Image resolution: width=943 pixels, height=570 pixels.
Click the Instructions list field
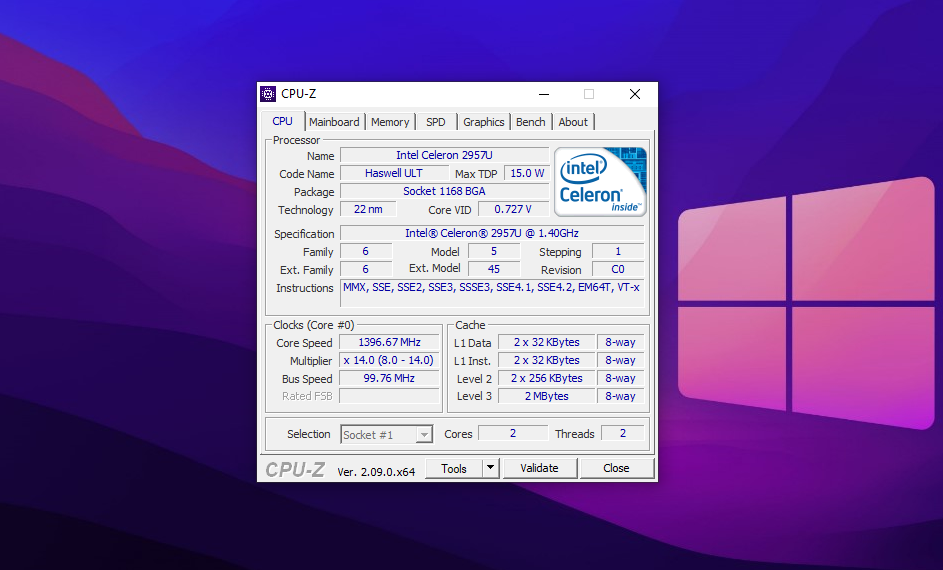coord(492,294)
